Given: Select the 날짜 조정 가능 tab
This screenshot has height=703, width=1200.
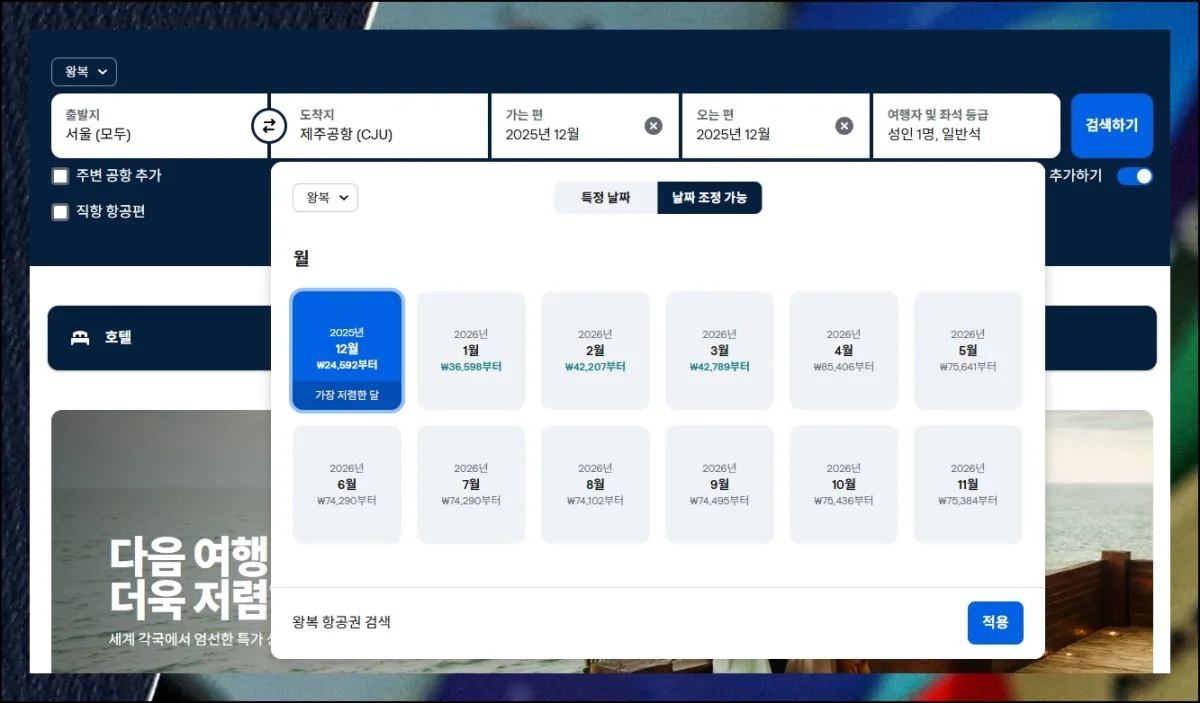Looking at the screenshot, I should [709, 198].
